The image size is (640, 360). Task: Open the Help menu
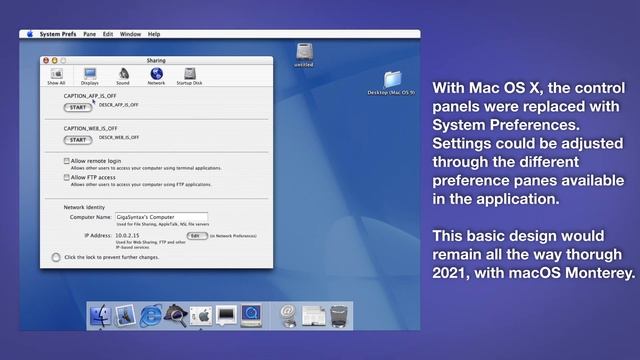point(154,34)
